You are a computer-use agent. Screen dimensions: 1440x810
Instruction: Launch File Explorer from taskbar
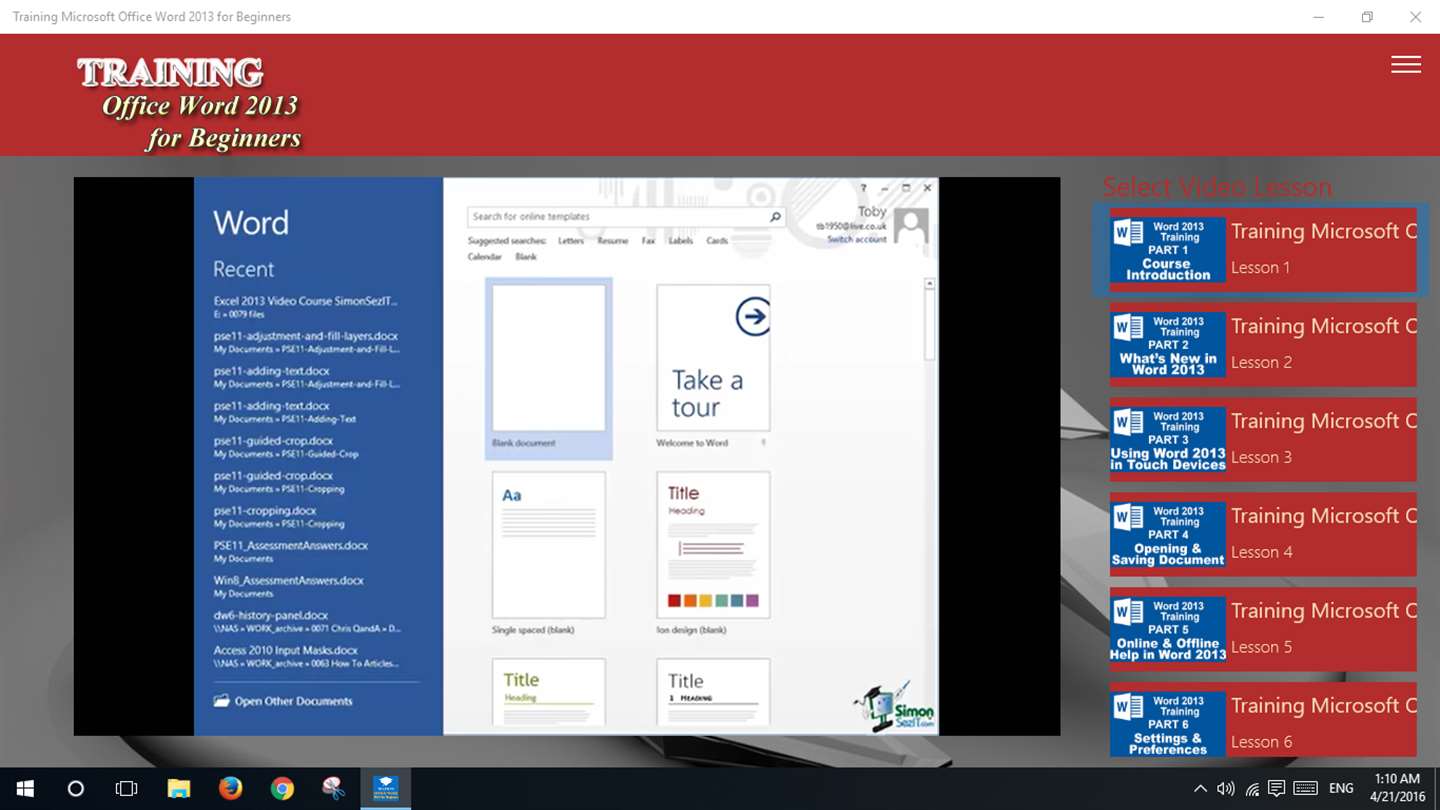tap(179, 789)
